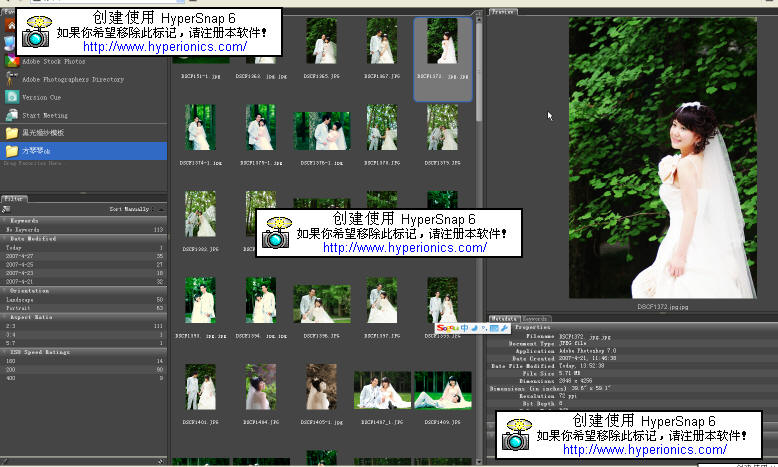Select thumbnail DSCF1365.JPG
Screen dimensions: 778x467
coord(322,41)
